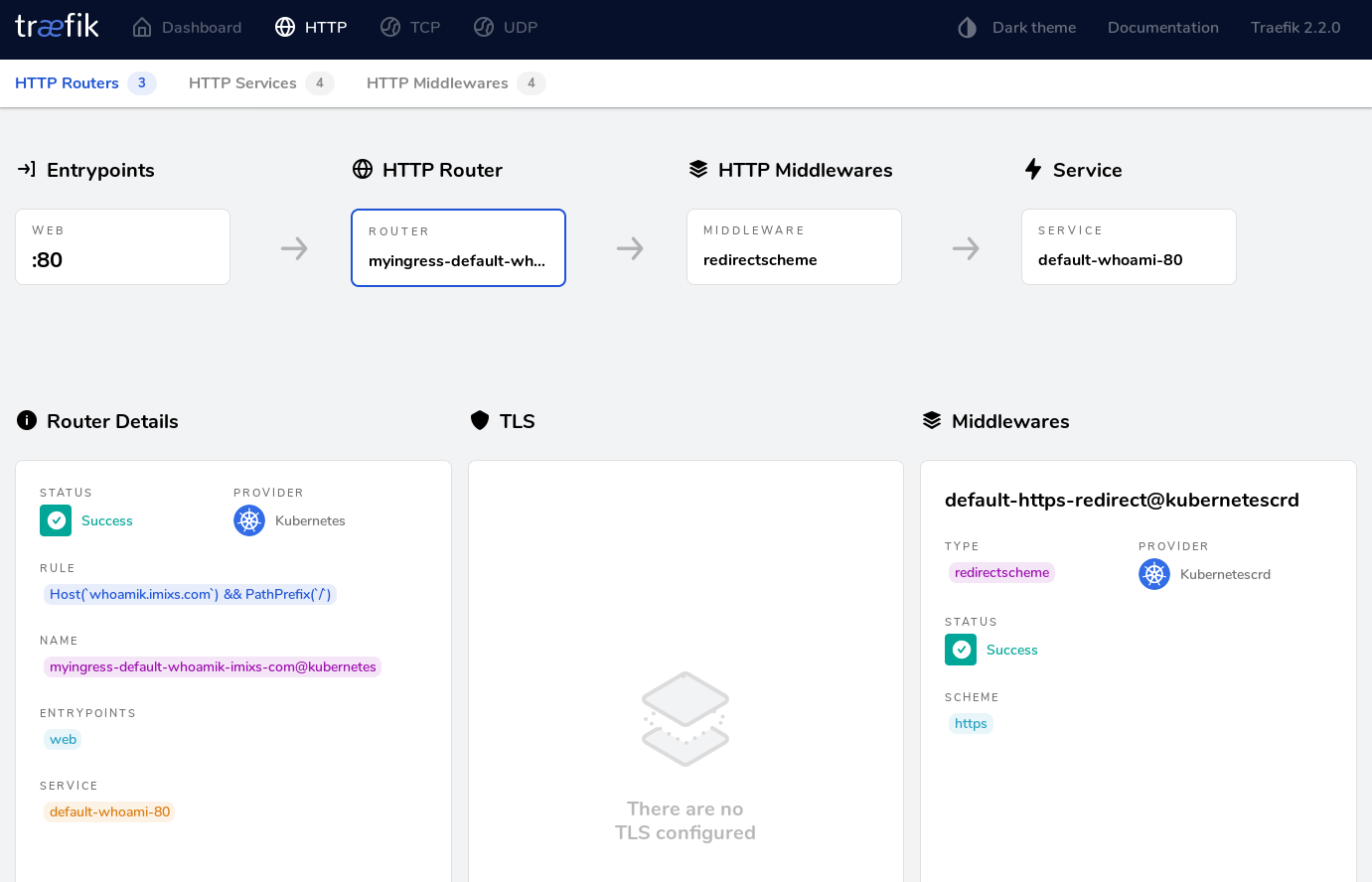Open the Dashboard home icon
1372x882 pixels.
(142, 27)
